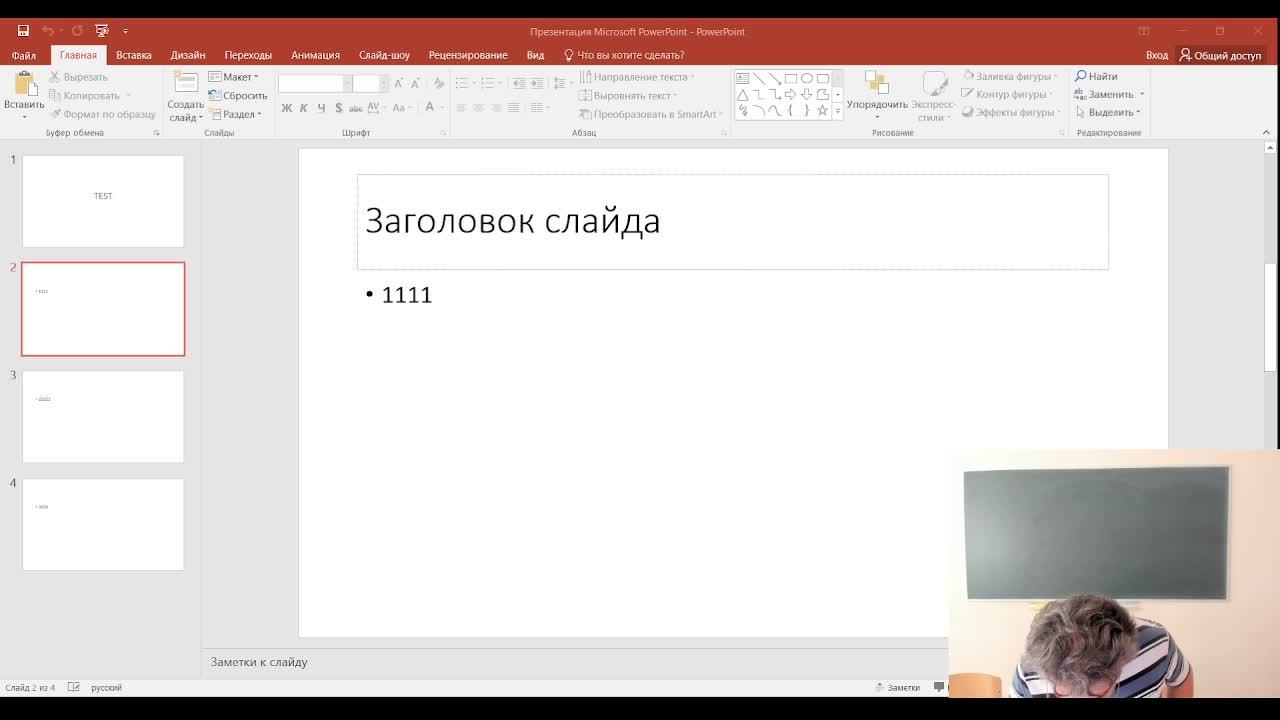Expand the shapes gallery more arrow
Image resolution: width=1280 pixels, height=720 pixels.
838,111
